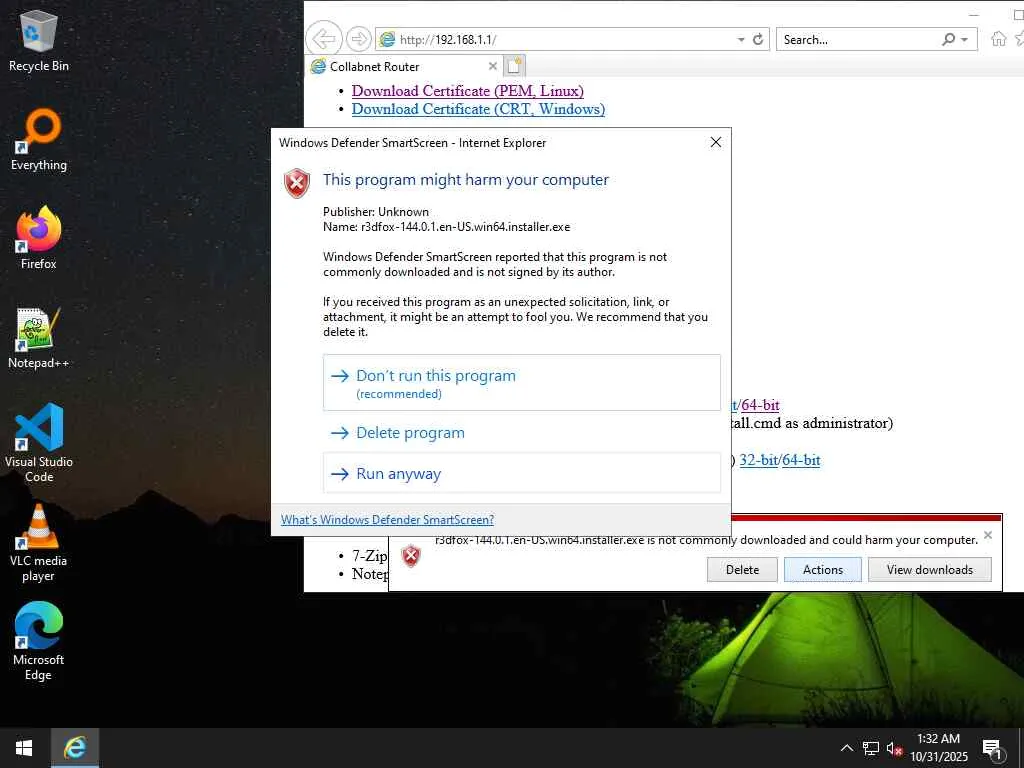Click the search magnifier icon

tap(948, 39)
